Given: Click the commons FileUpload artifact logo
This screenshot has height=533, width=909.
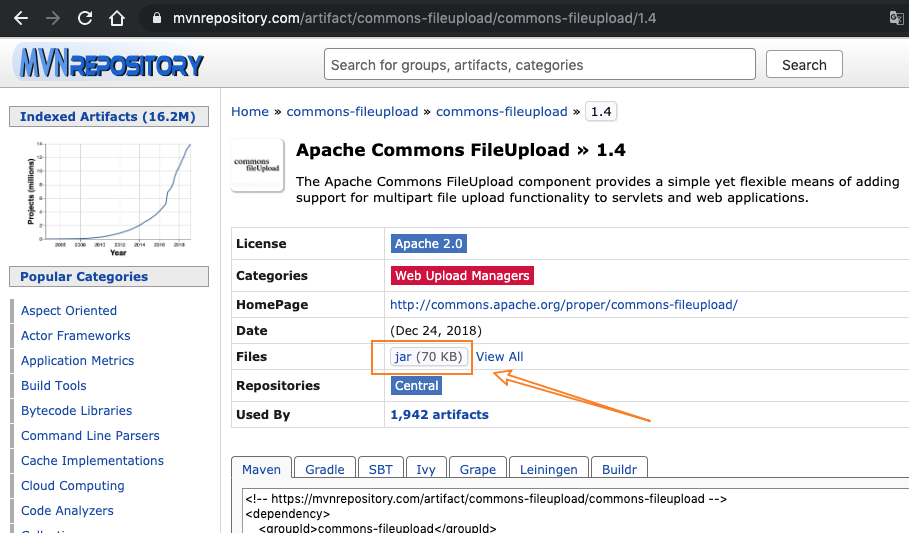Looking at the screenshot, I should coord(257,165).
